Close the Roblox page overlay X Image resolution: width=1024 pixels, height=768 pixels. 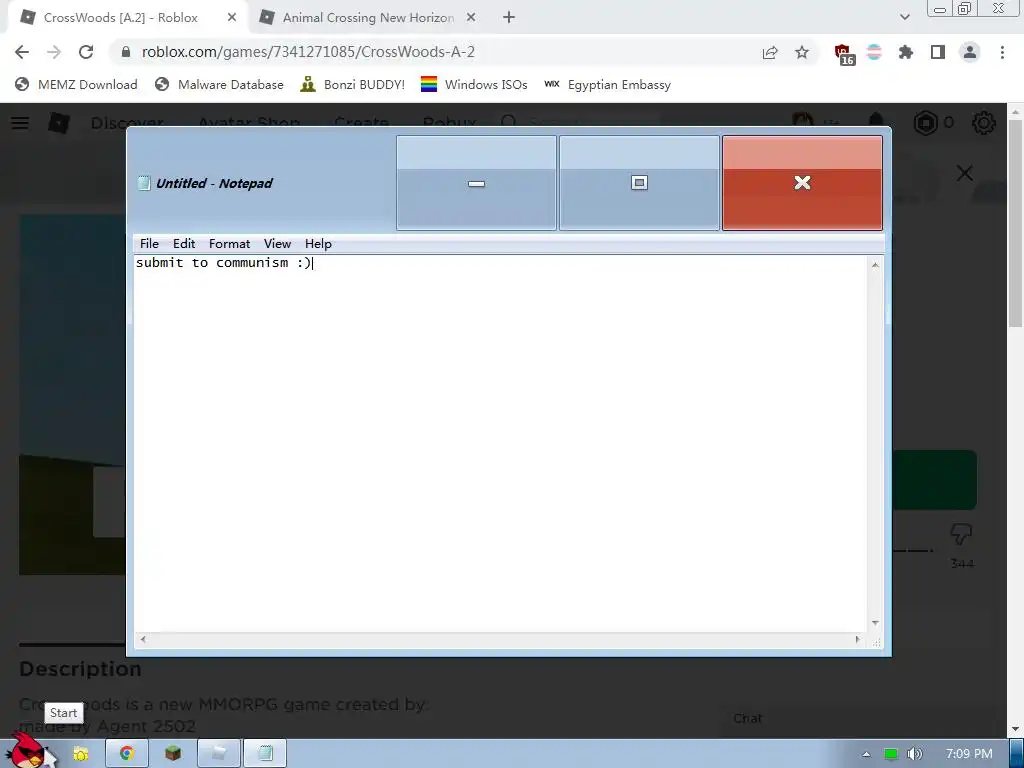965,173
